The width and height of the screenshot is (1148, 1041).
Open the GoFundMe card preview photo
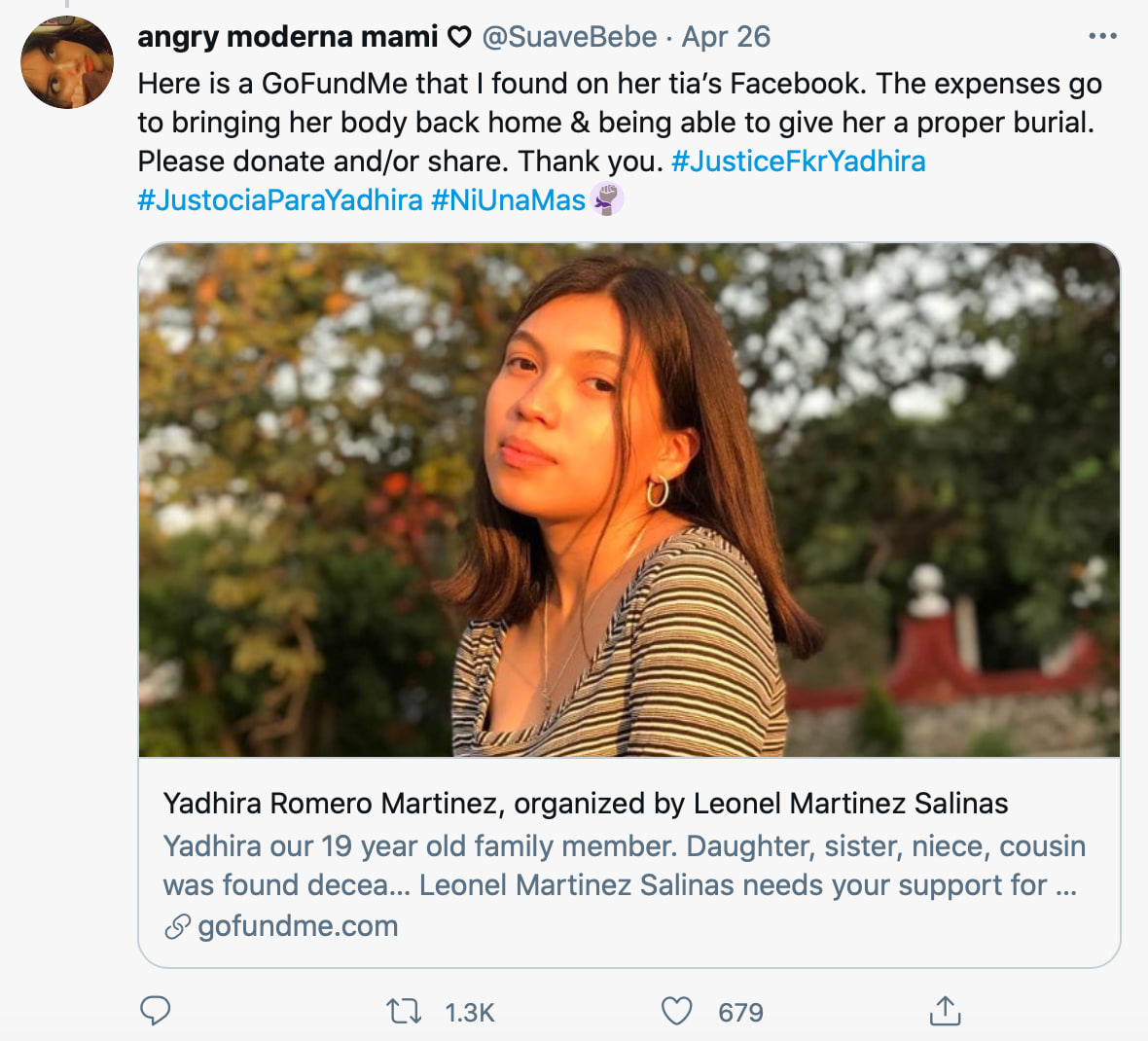(x=628, y=500)
